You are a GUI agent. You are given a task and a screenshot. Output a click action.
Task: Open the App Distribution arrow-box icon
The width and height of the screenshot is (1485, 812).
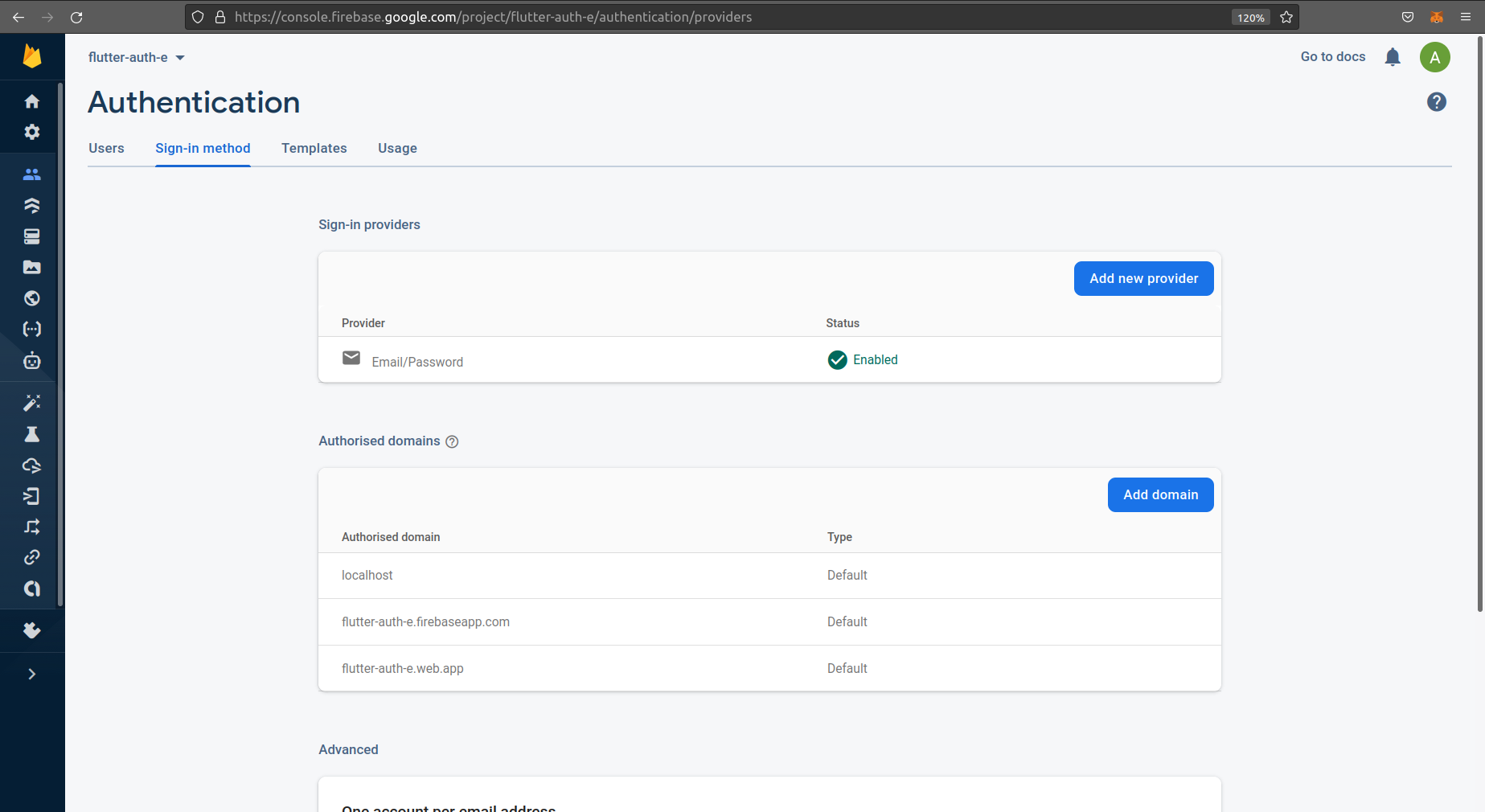pyautogui.click(x=32, y=496)
